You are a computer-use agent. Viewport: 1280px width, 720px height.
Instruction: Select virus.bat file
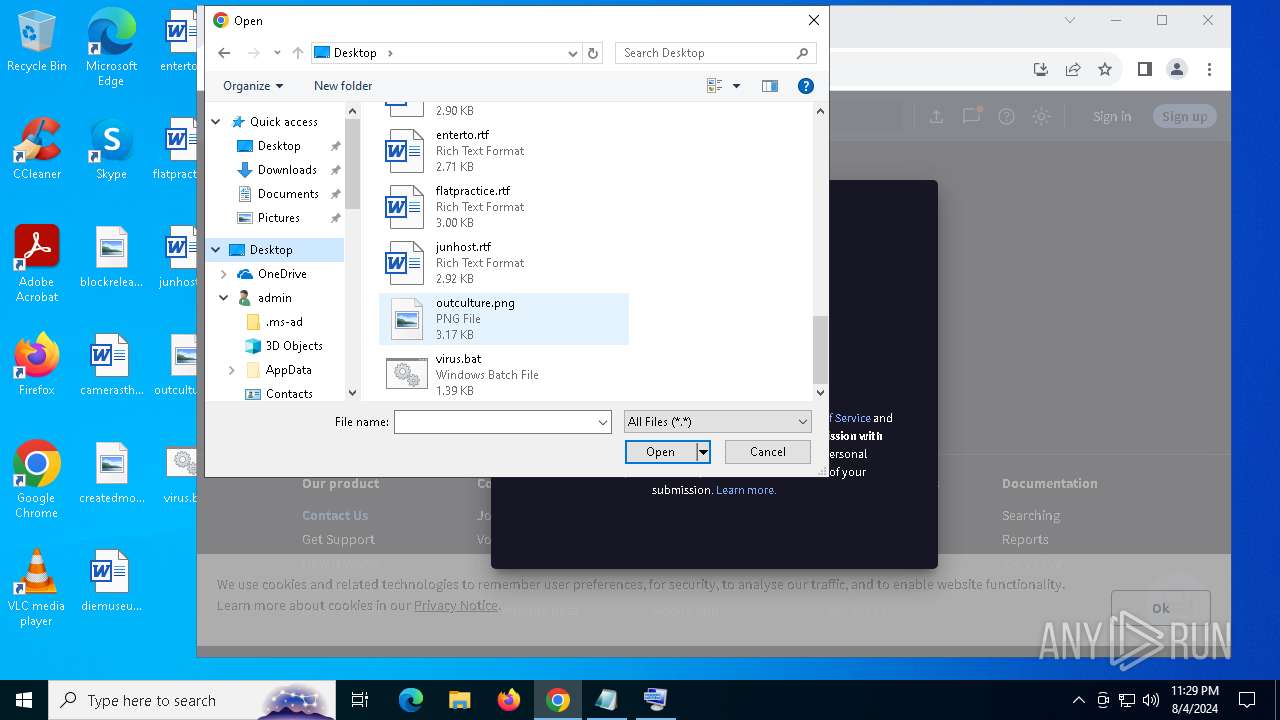pos(504,375)
